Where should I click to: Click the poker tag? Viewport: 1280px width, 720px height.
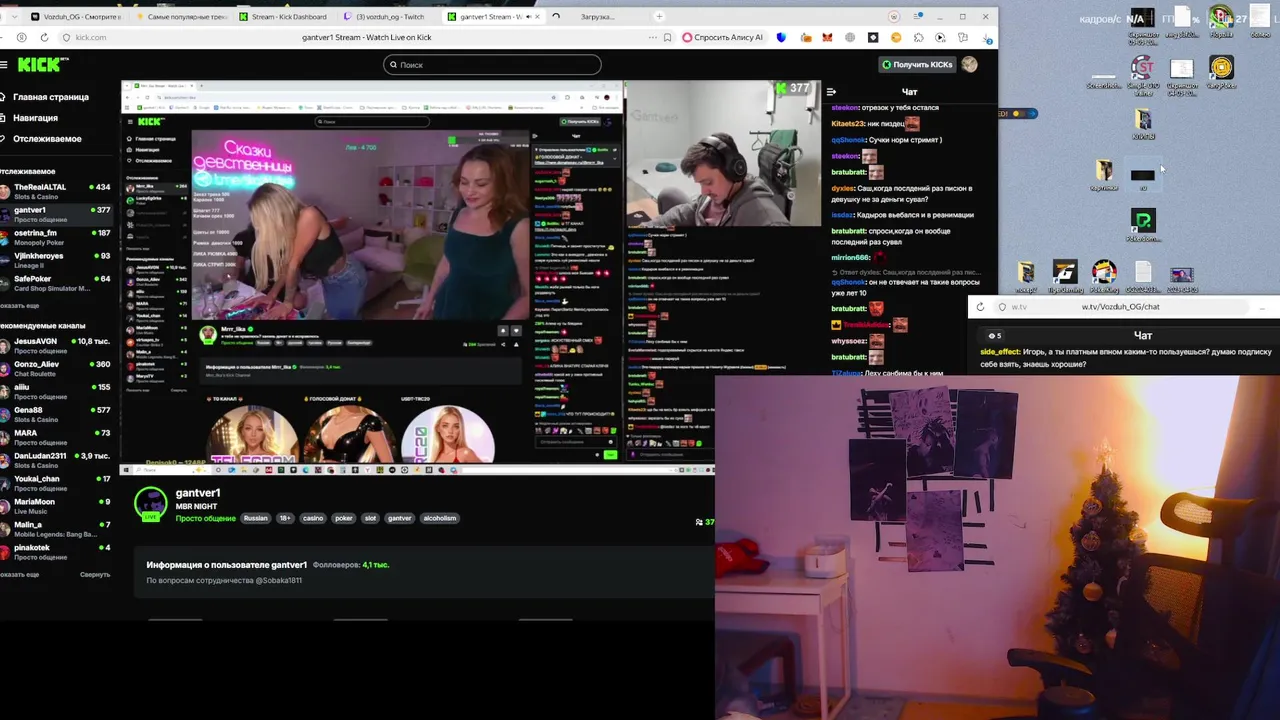tap(343, 518)
